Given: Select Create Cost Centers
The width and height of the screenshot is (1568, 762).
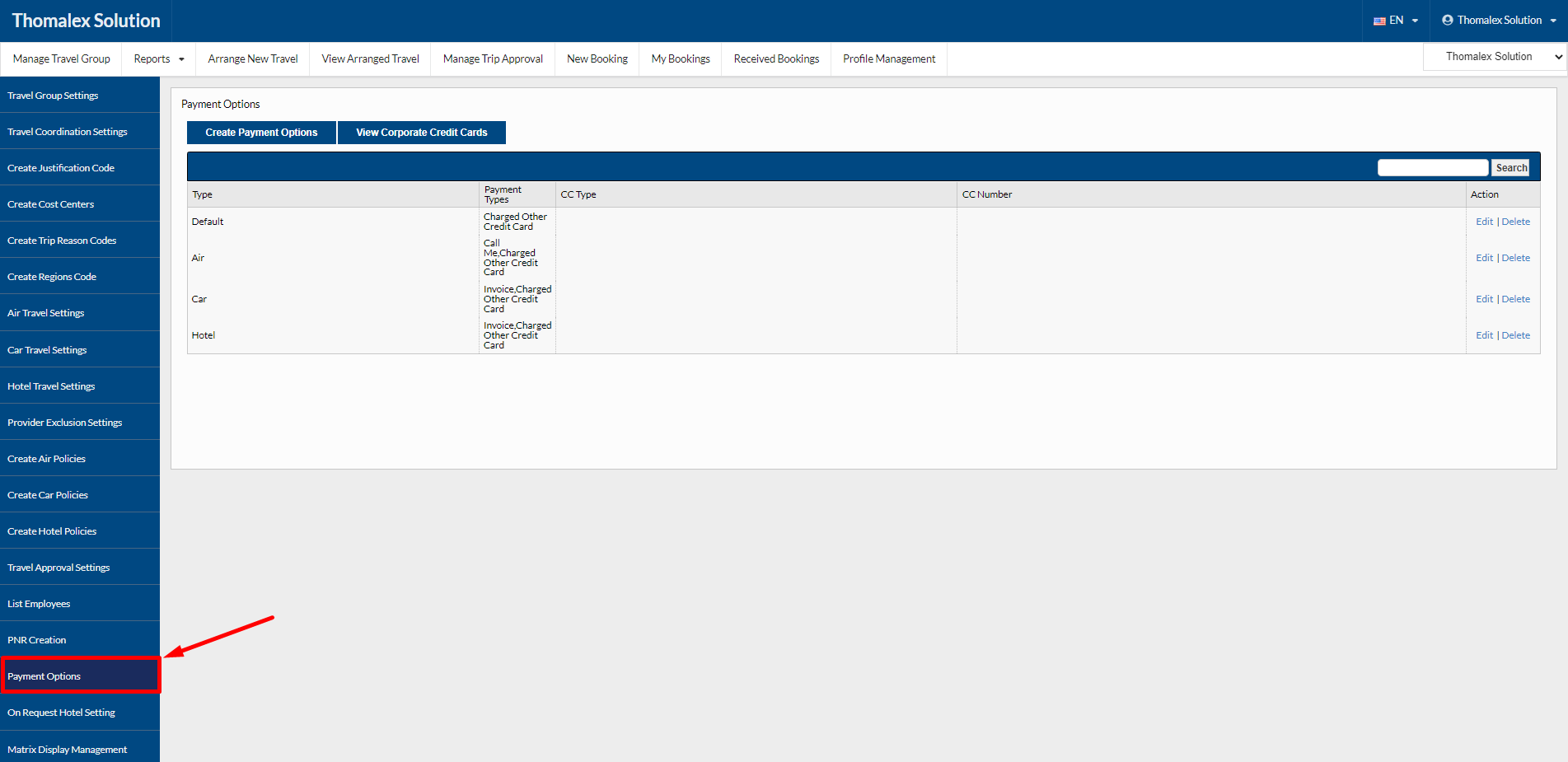Looking at the screenshot, I should click(80, 204).
